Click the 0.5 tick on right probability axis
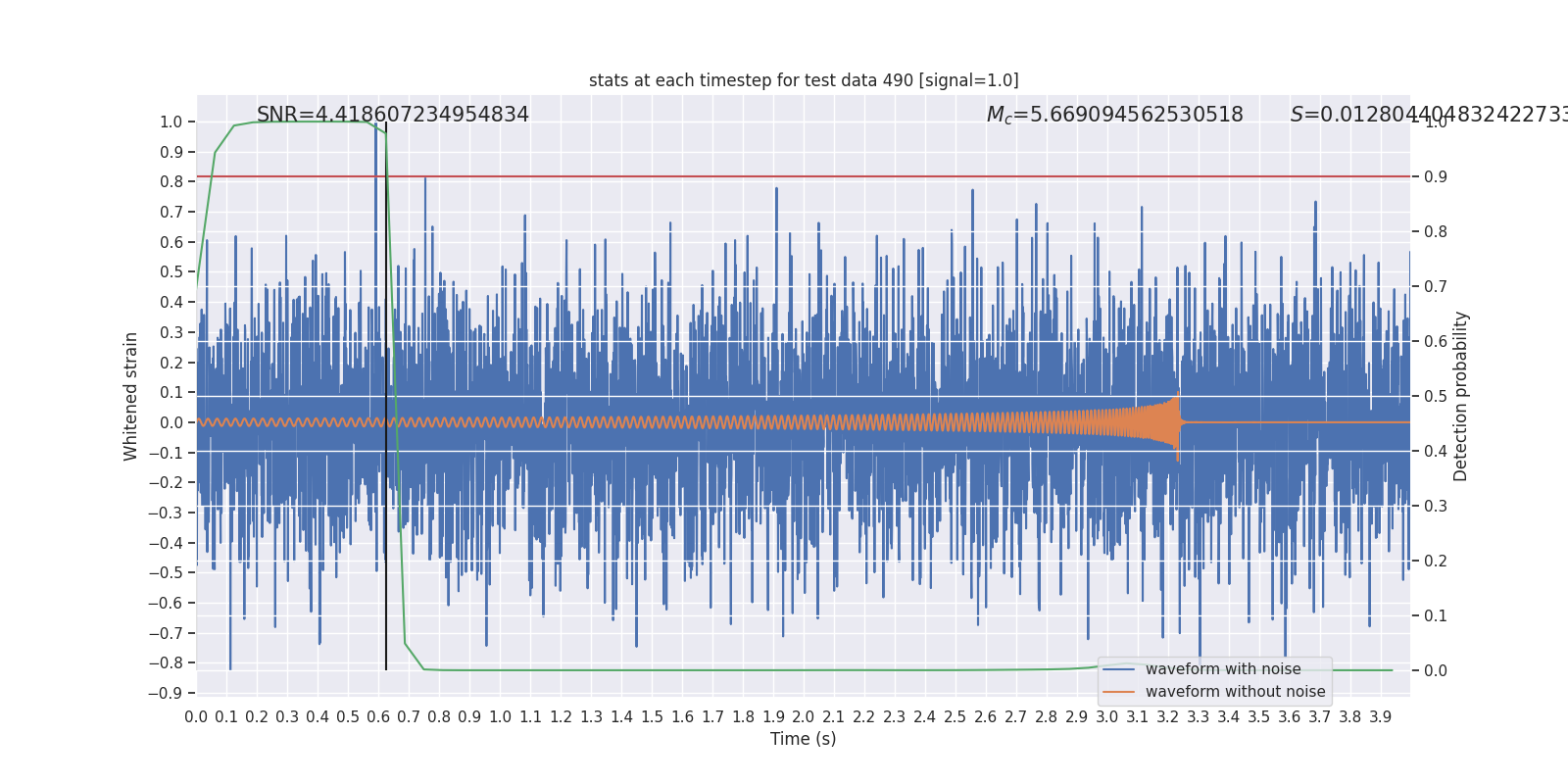This screenshot has height=784, width=1568. click(1435, 397)
